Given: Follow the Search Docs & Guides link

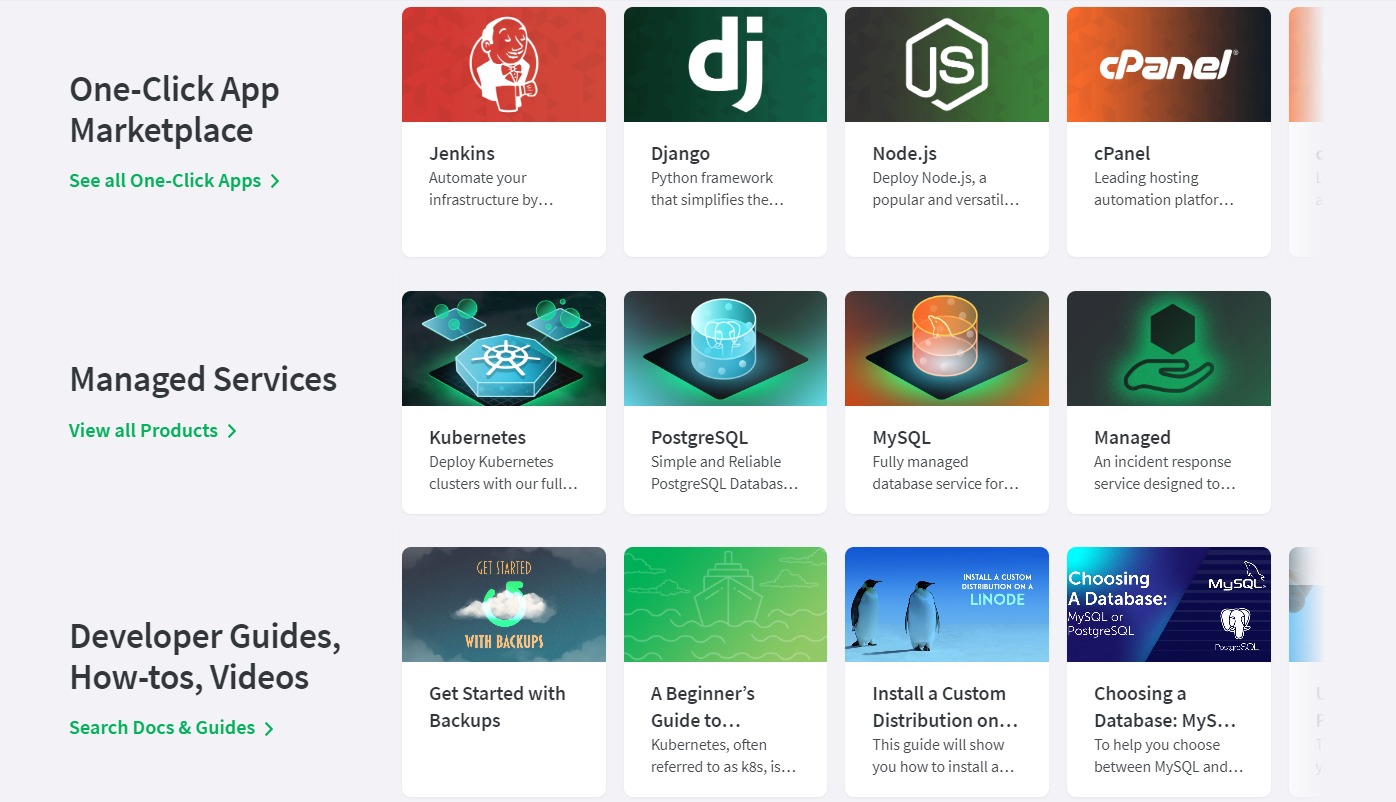Looking at the screenshot, I should coord(162,728).
